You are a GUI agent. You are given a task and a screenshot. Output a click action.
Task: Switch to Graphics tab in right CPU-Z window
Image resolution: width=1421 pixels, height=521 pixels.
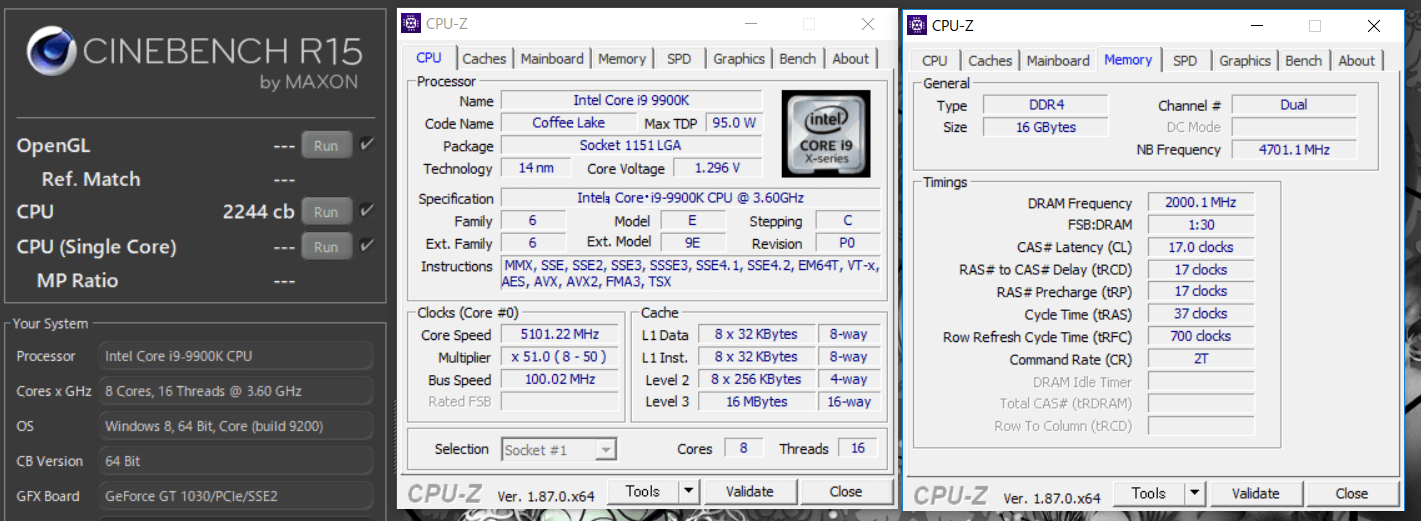click(1245, 61)
